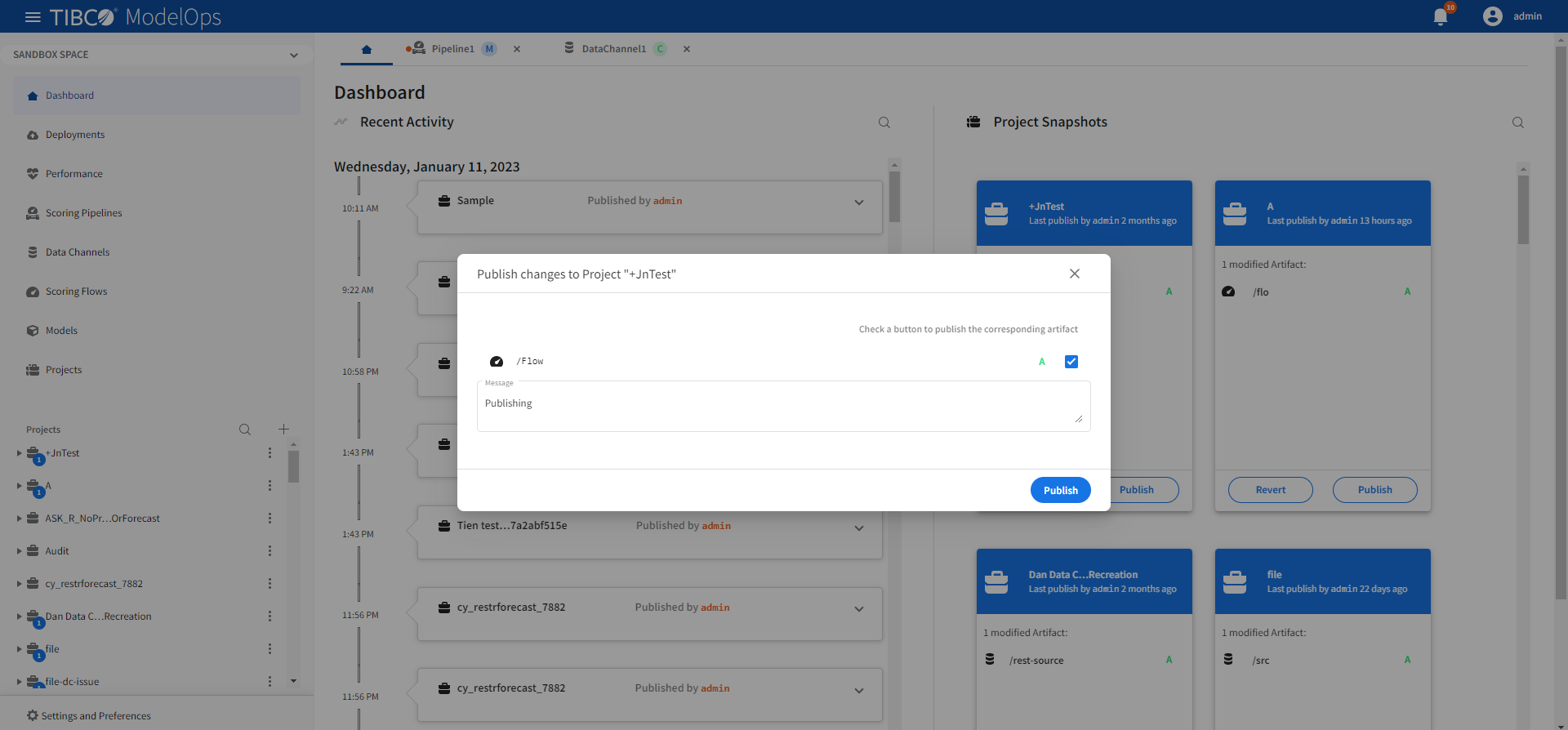Click the Recent Activity scrollbar thumb
Viewport: 1568px width, 730px height.
pos(894,196)
